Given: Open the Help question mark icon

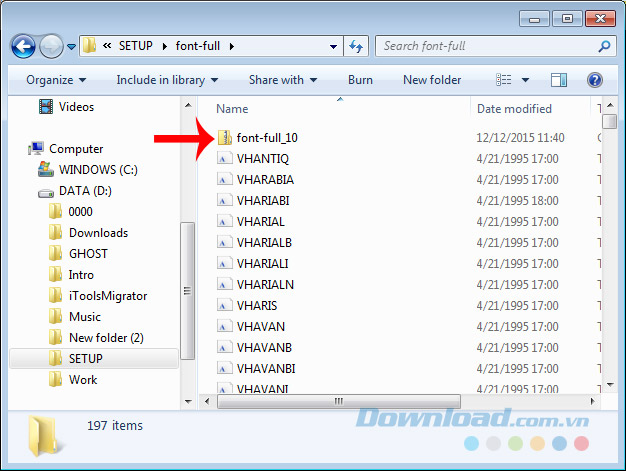Looking at the screenshot, I should (x=594, y=80).
